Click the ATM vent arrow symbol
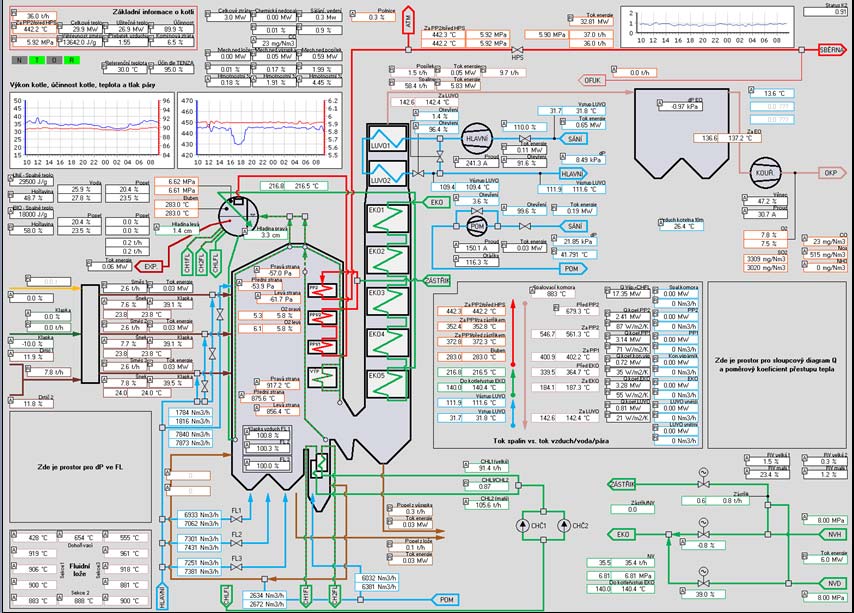This screenshot has height=613, width=854. (x=408, y=20)
